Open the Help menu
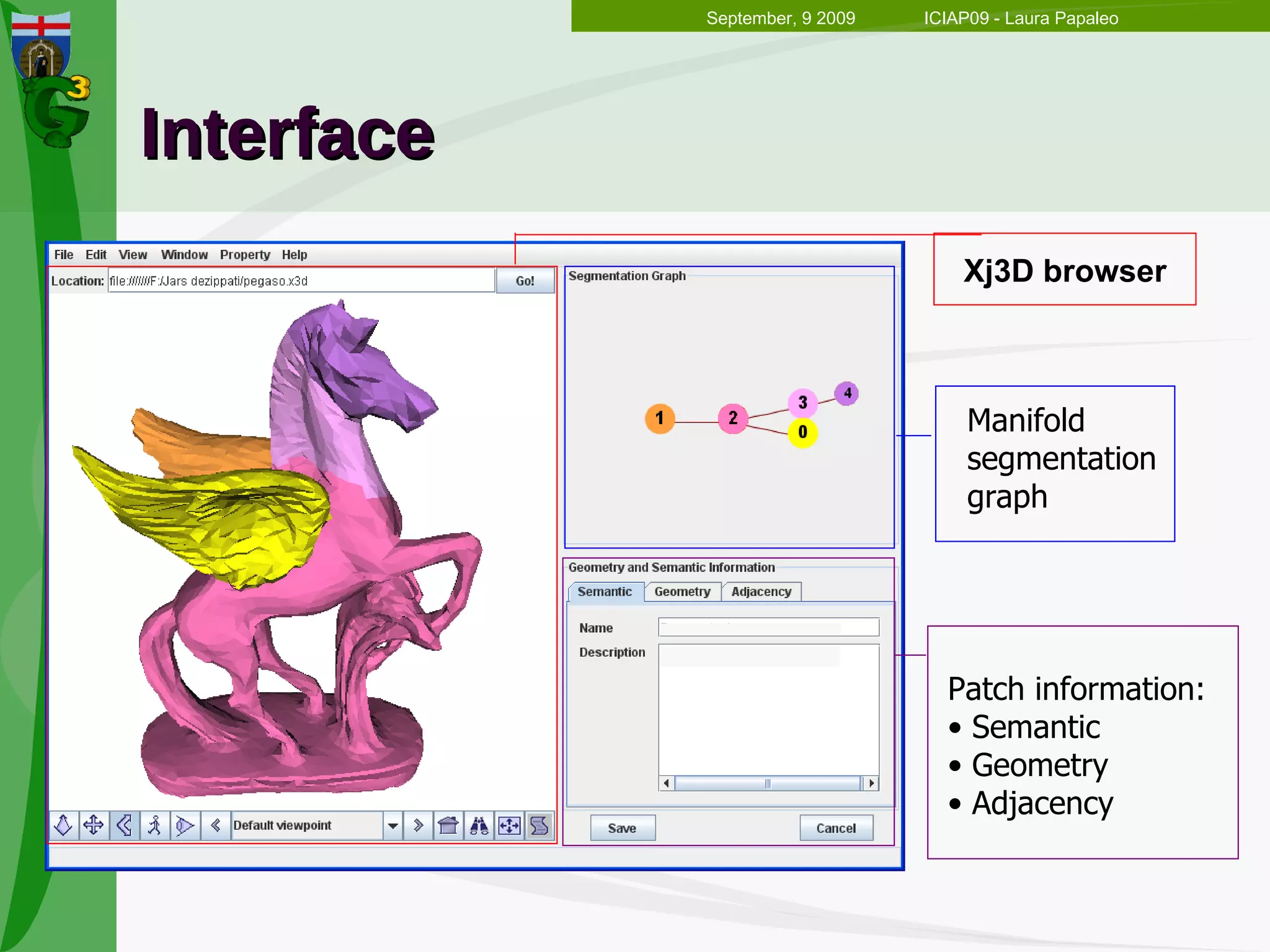This screenshot has height=952, width=1270. pos(295,255)
